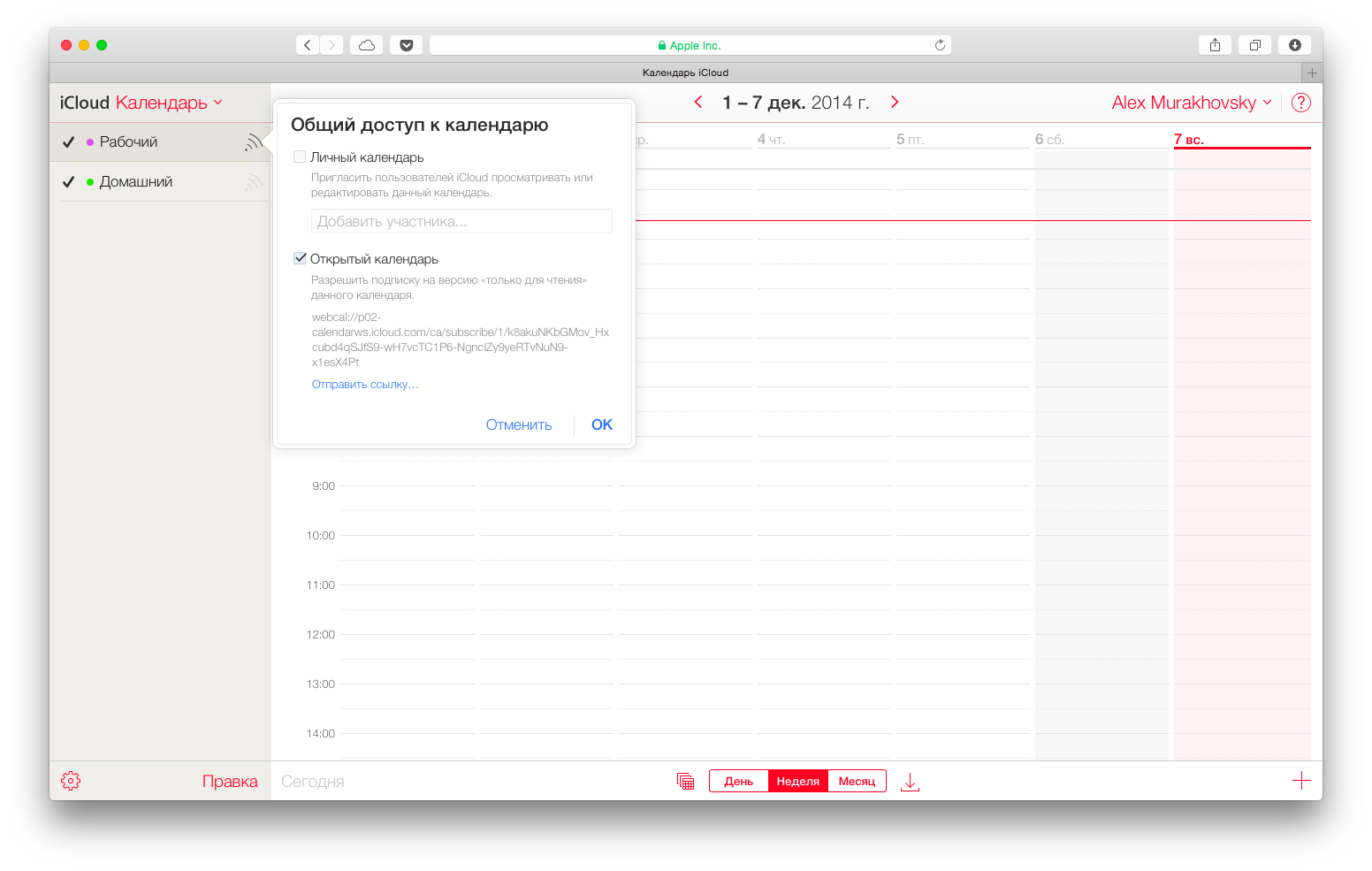Select the Рабочий calendar name
1372x871 pixels.
click(x=128, y=141)
